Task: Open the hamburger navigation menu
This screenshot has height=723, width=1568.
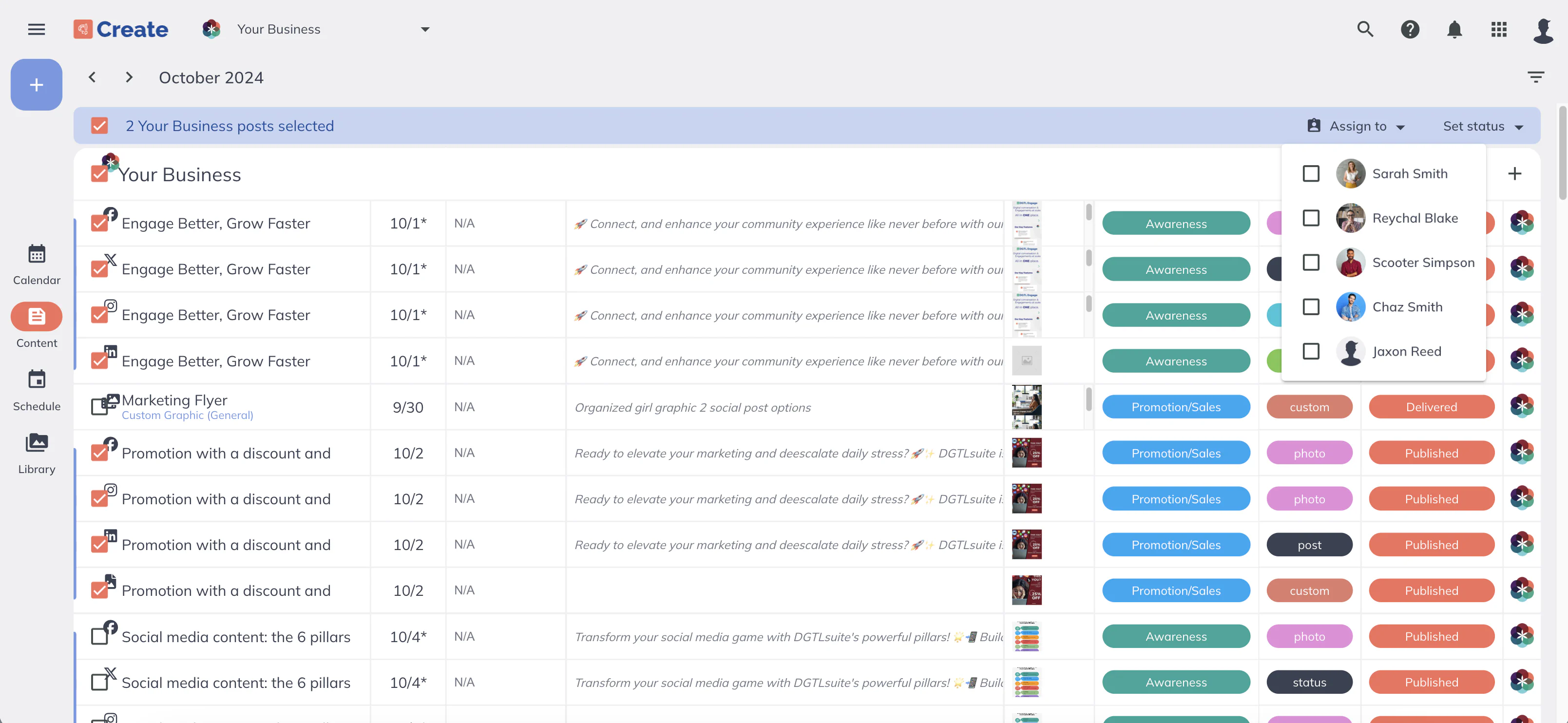Action: pyautogui.click(x=37, y=29)
